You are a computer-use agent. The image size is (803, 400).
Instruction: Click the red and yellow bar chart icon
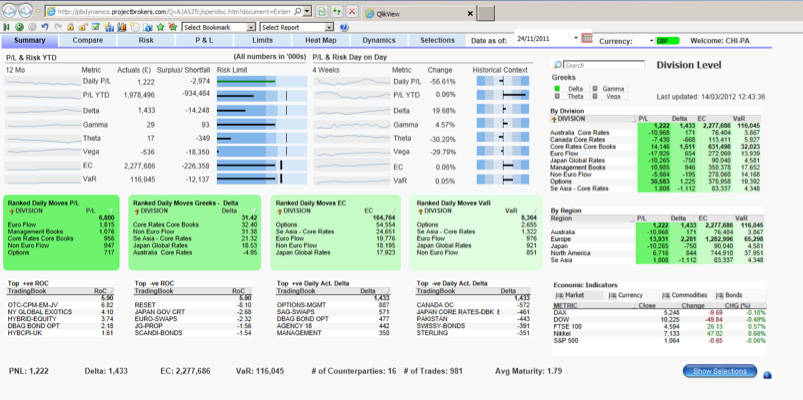tap(122, 27)
